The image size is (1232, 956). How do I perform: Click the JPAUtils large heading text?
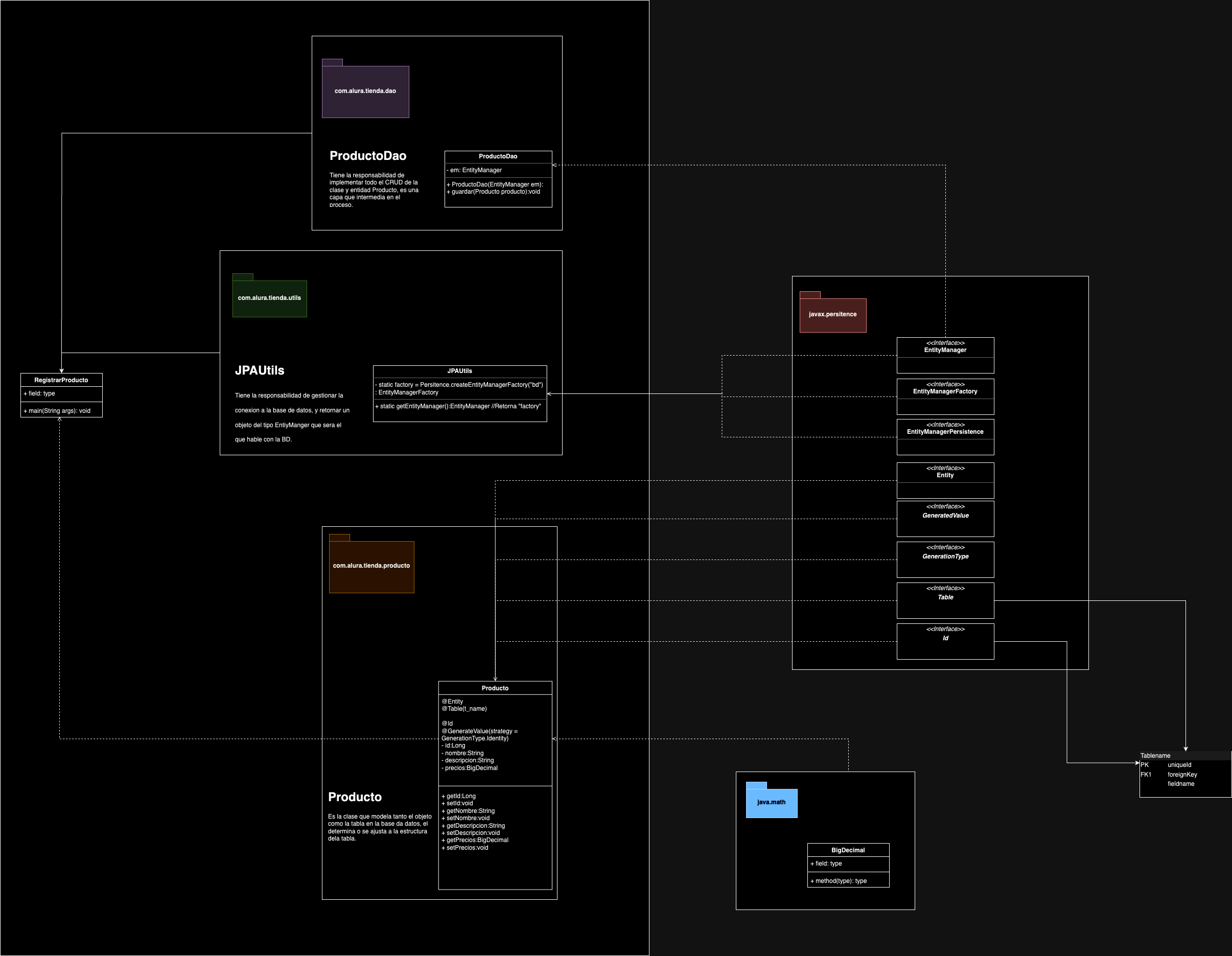(260, 370)
